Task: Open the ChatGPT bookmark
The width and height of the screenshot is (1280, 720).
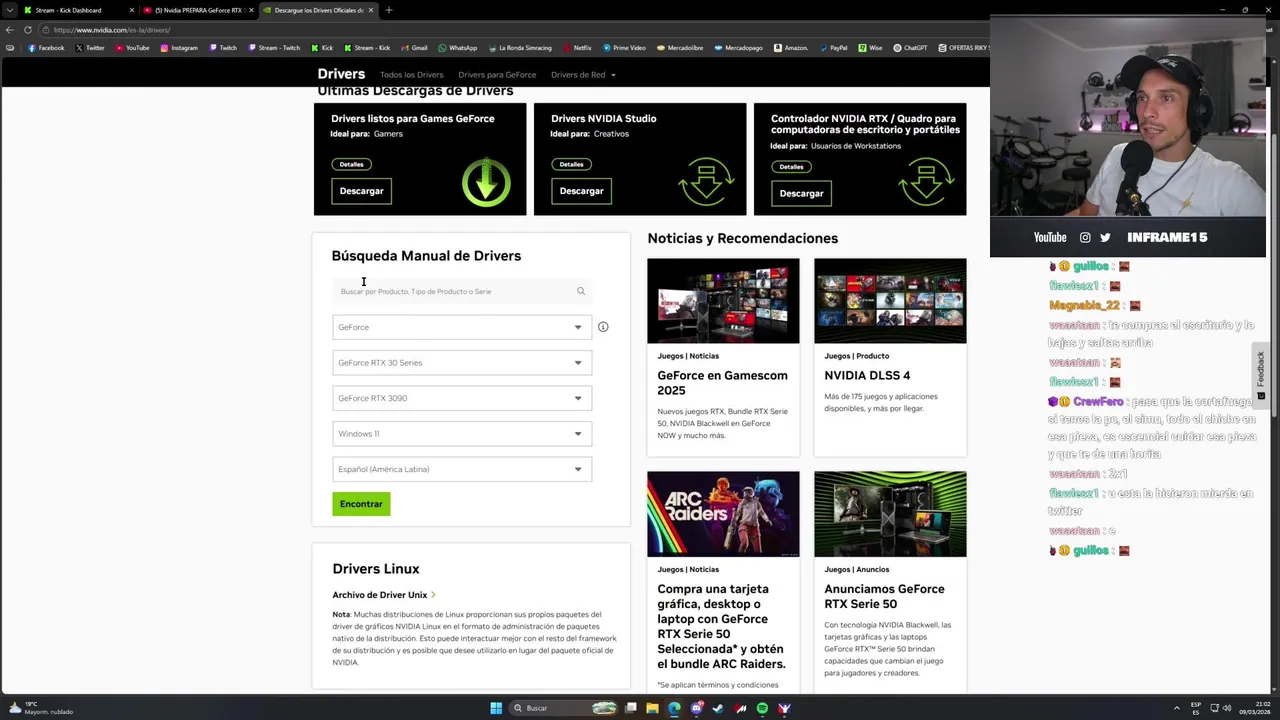Action: [x=910, y=48]
